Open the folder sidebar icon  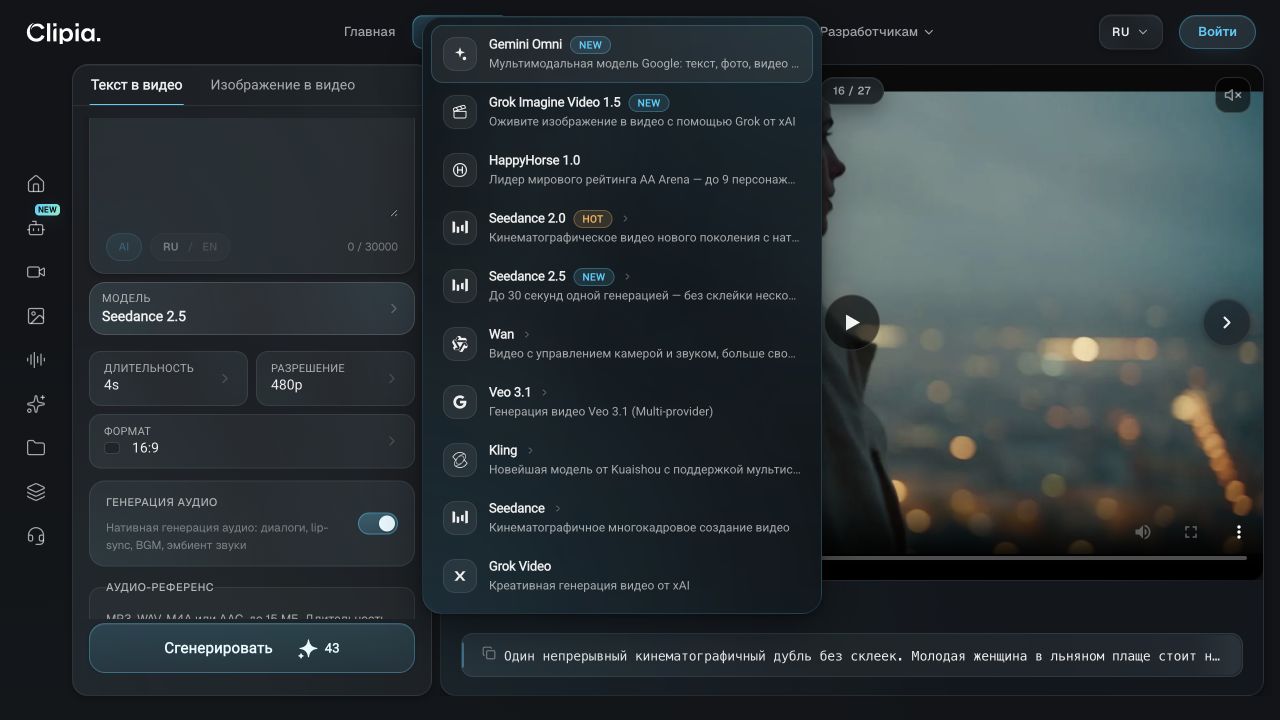pos(36,448)
